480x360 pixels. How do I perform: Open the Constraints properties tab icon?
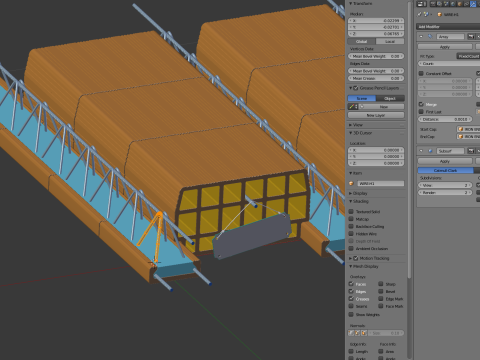[466, 4]
